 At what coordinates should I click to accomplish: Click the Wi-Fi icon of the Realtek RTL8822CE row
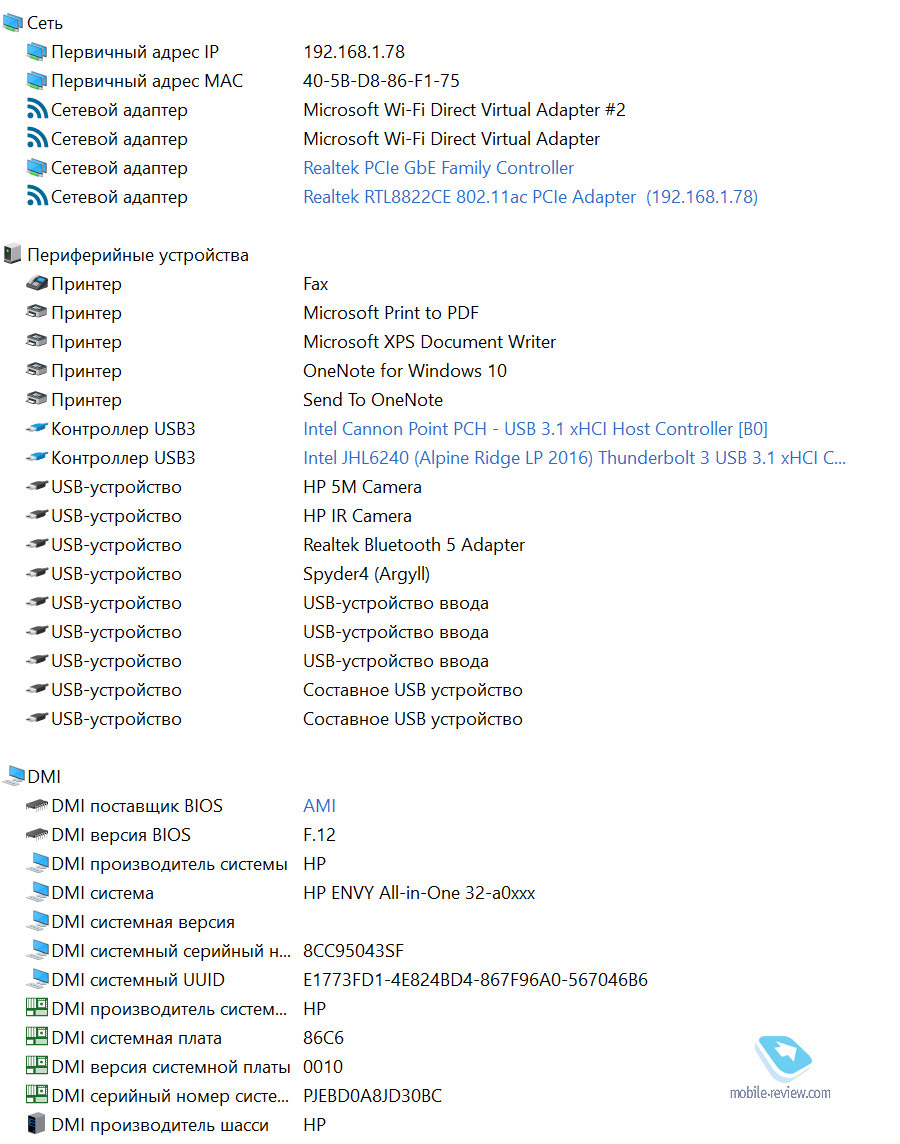[36, 196]
